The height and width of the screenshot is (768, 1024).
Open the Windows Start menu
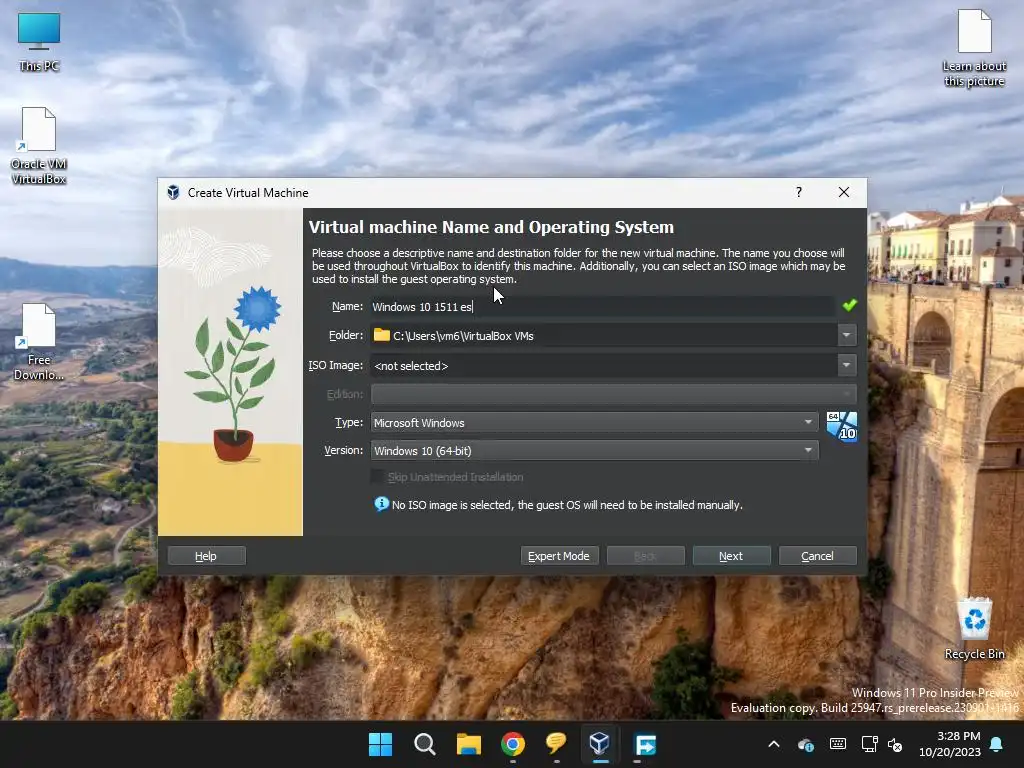pos(380,744)
